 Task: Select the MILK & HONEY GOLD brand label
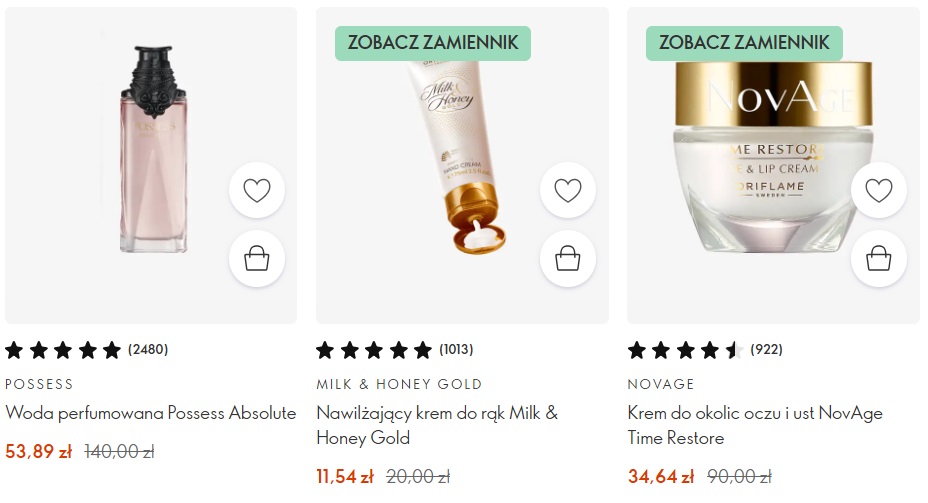(x=399, y=384)
